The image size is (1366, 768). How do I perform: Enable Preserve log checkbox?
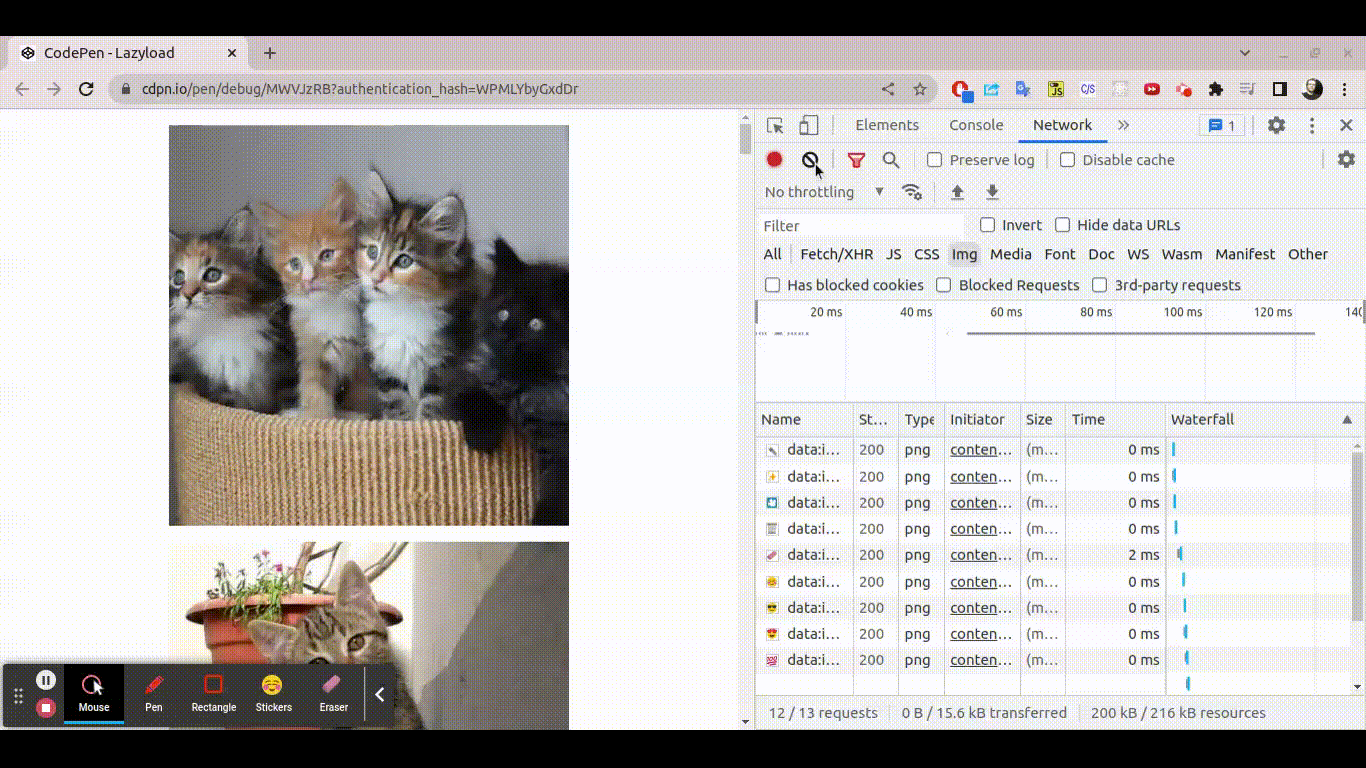934,160
